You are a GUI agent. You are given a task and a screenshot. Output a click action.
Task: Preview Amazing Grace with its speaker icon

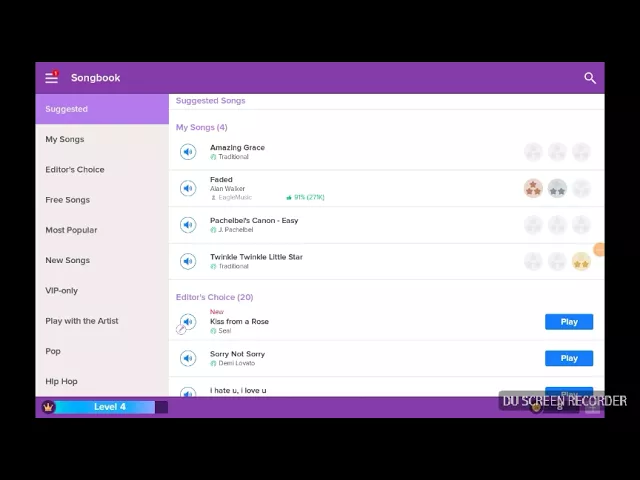(188, 152)
